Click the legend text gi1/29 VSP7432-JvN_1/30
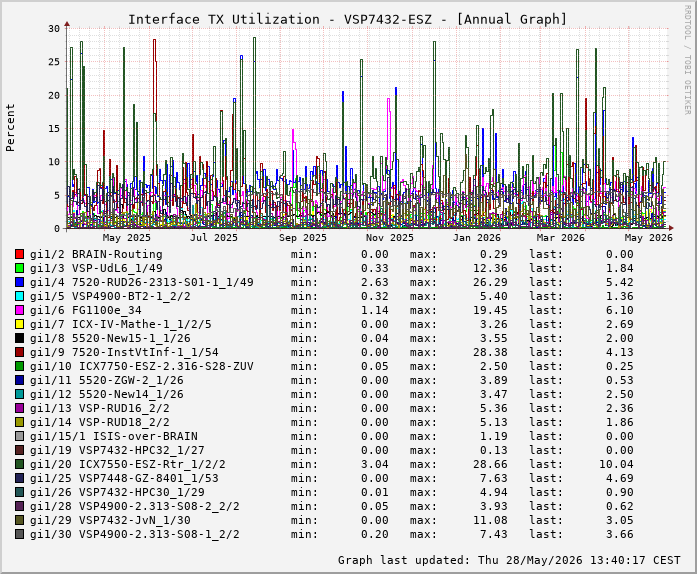The width and height of the screenshot is (697, 574). pos(110,520)
